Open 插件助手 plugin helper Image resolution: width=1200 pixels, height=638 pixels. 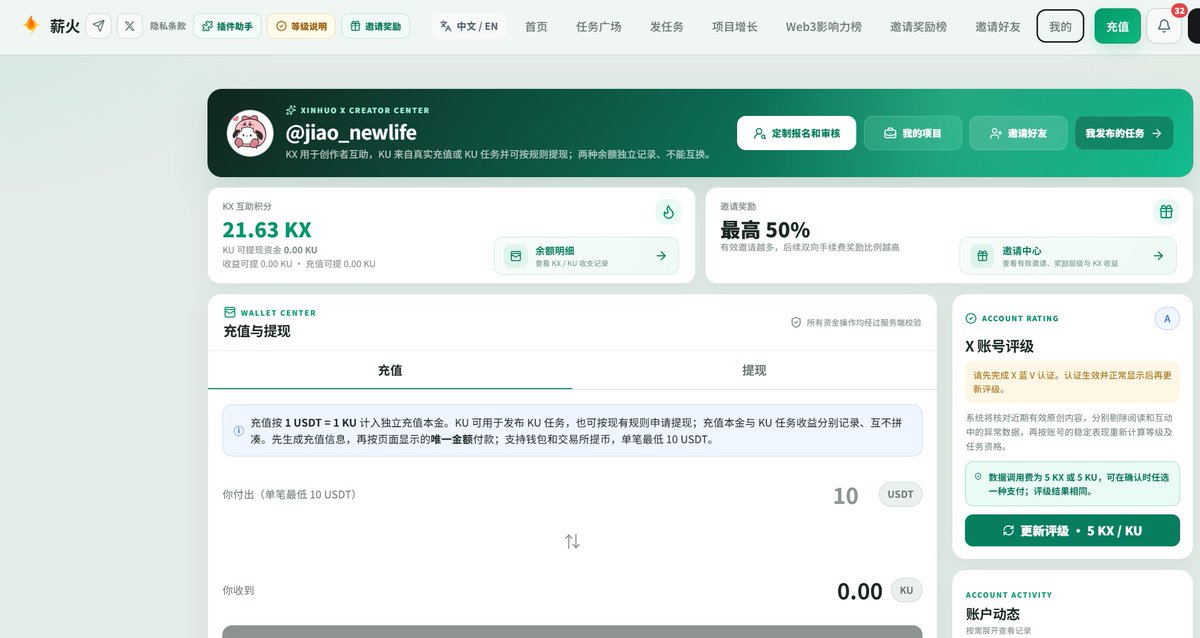coord(227,26)
